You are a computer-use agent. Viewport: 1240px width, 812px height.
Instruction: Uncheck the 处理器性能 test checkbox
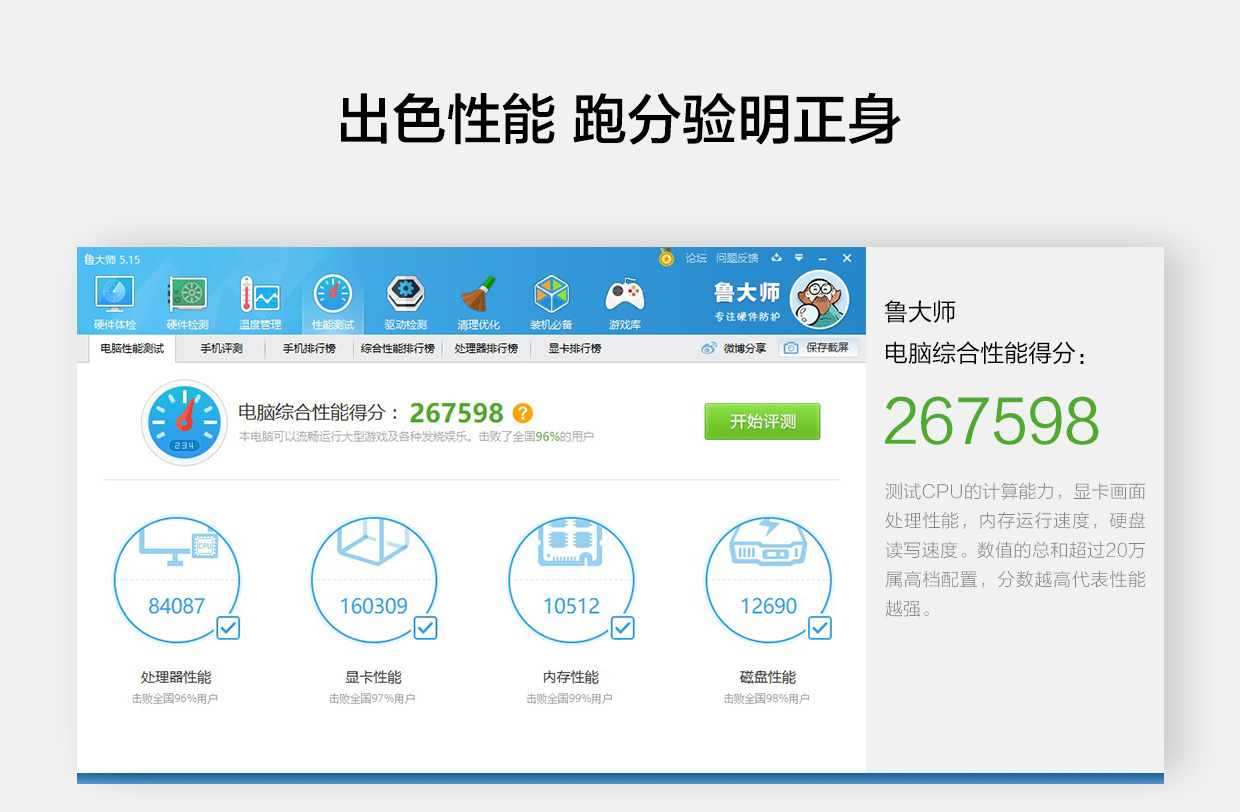click(x=228, y=628)
